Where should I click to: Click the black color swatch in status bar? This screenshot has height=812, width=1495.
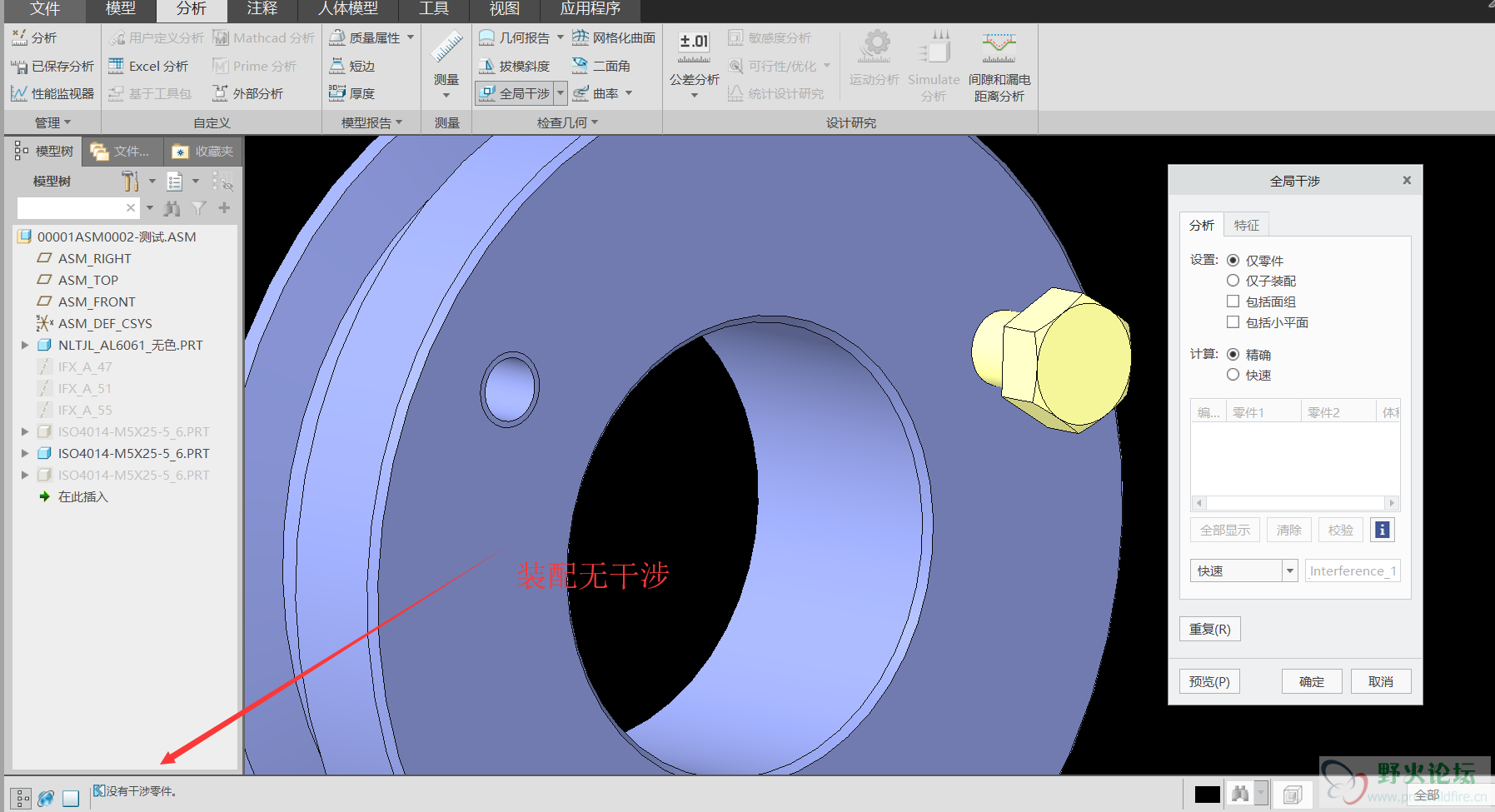tap(1207, 795)
